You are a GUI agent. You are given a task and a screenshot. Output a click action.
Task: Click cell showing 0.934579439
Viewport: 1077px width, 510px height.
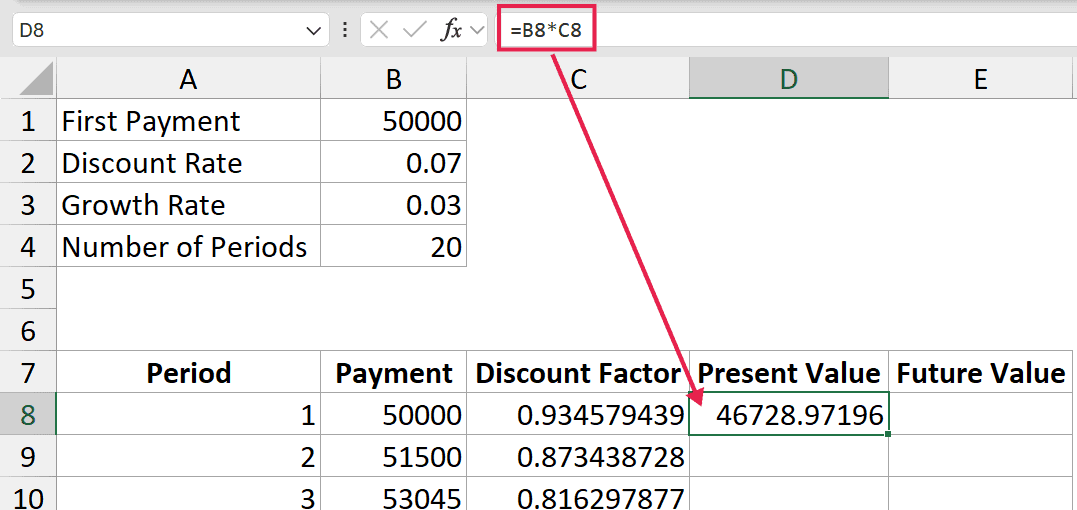tap(578, 415)
